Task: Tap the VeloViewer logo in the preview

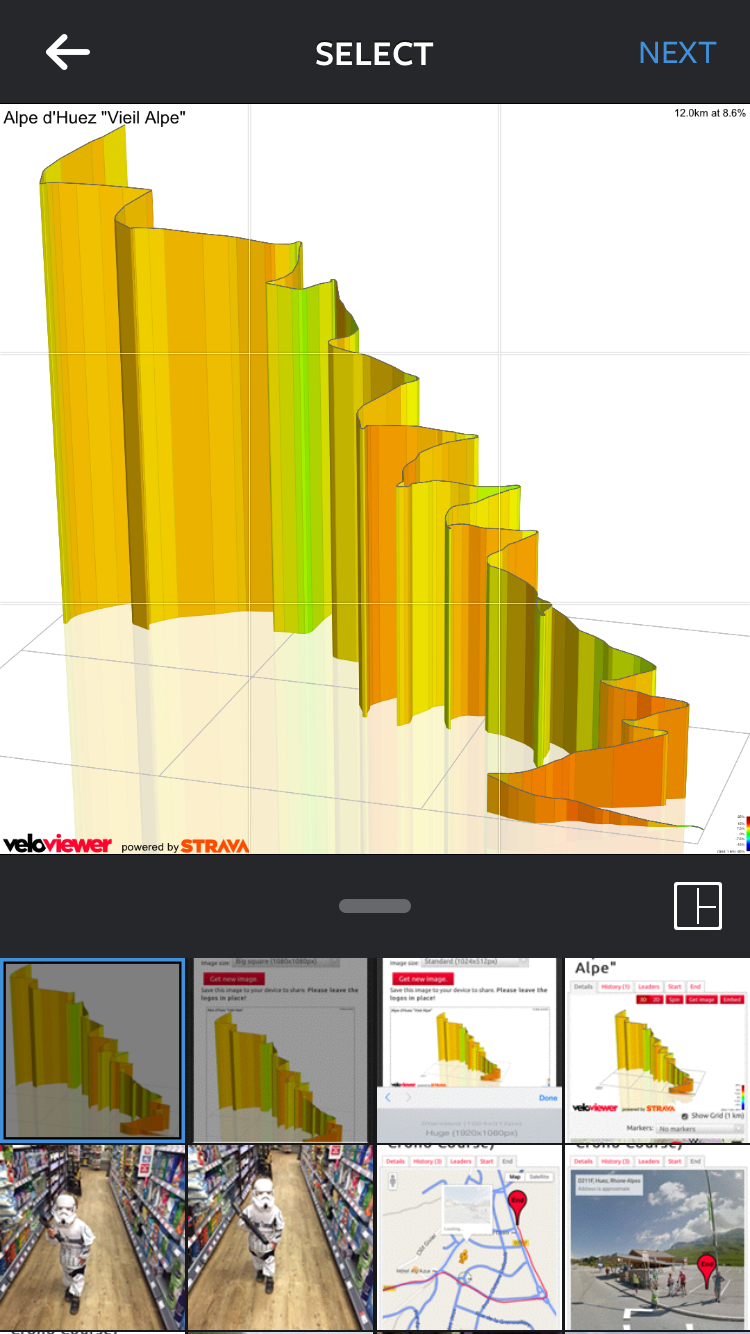Action: click(57, 844)
